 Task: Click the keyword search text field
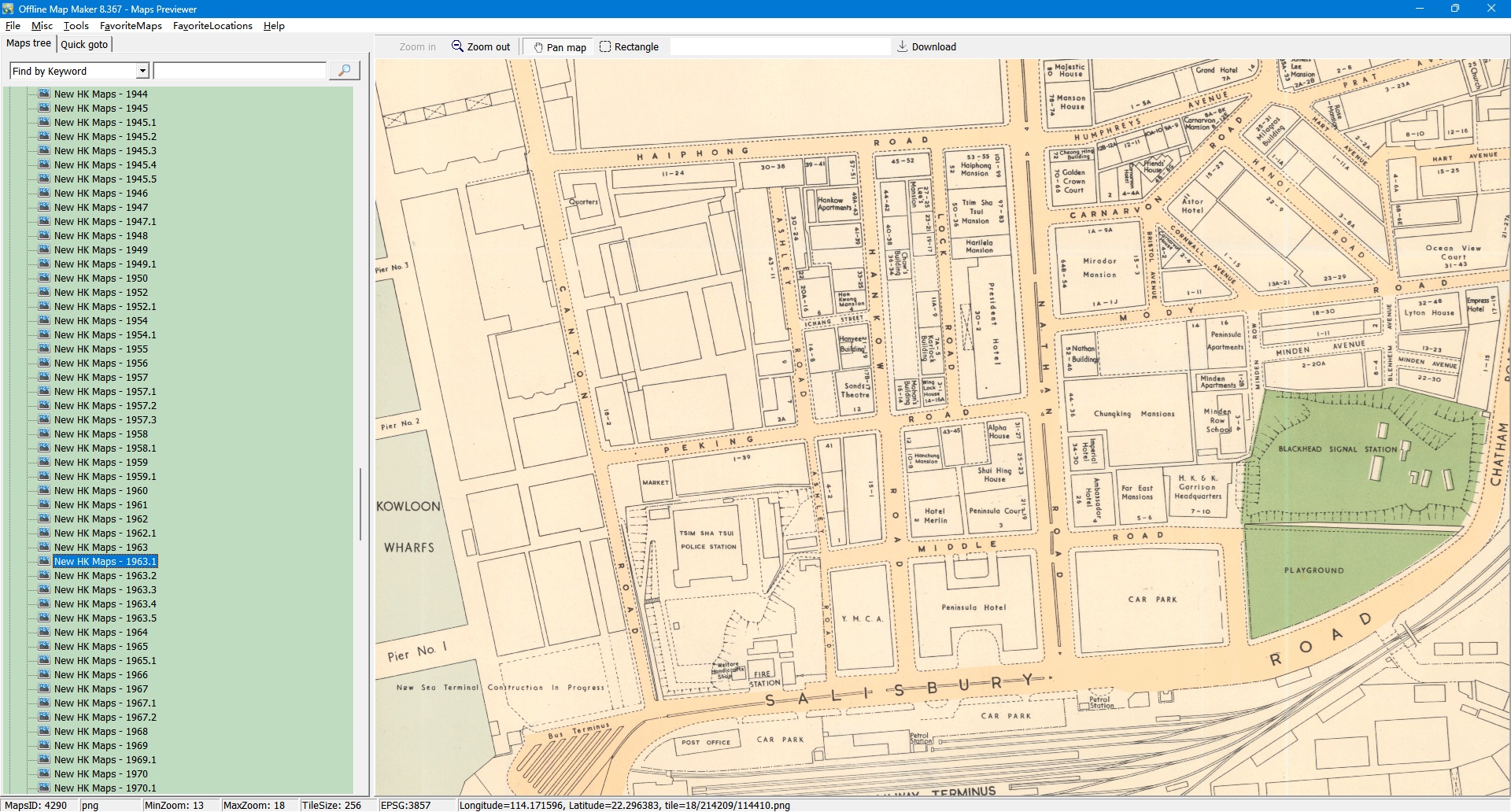click(x=239, y=71)
